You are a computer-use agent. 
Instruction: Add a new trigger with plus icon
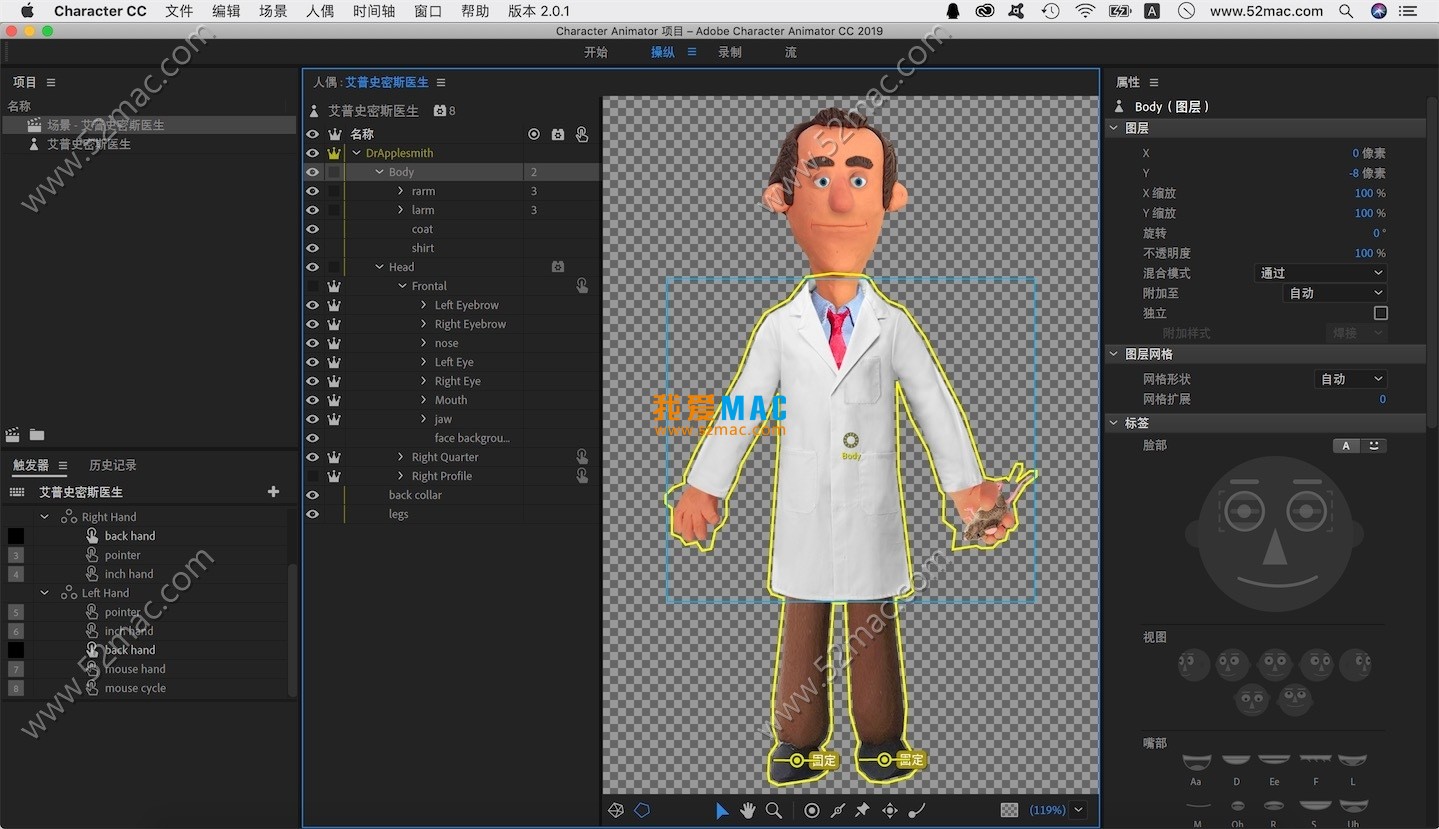(x=274, y=492)
